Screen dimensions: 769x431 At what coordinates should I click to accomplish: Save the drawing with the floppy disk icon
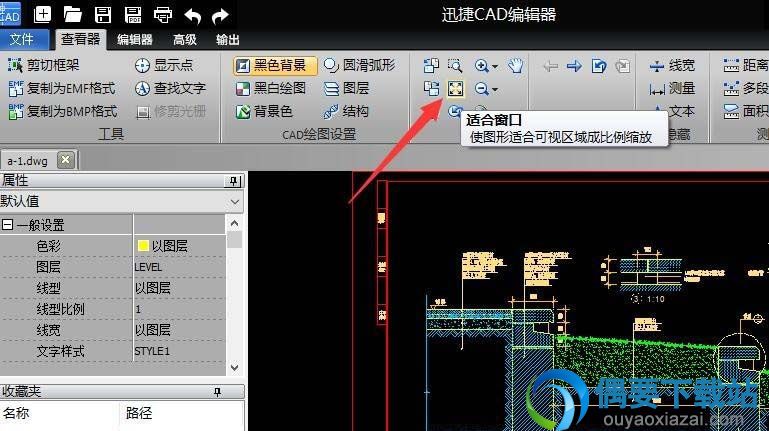(103, 15)
